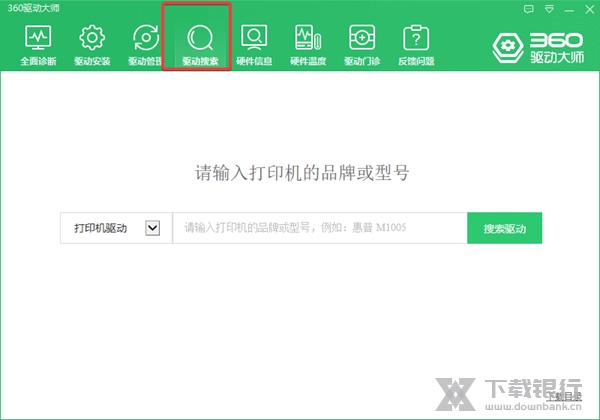This screenshot has height=420, width=600.
Task: Expand the driver type dropdown arrow
Action: coord(153,228)
